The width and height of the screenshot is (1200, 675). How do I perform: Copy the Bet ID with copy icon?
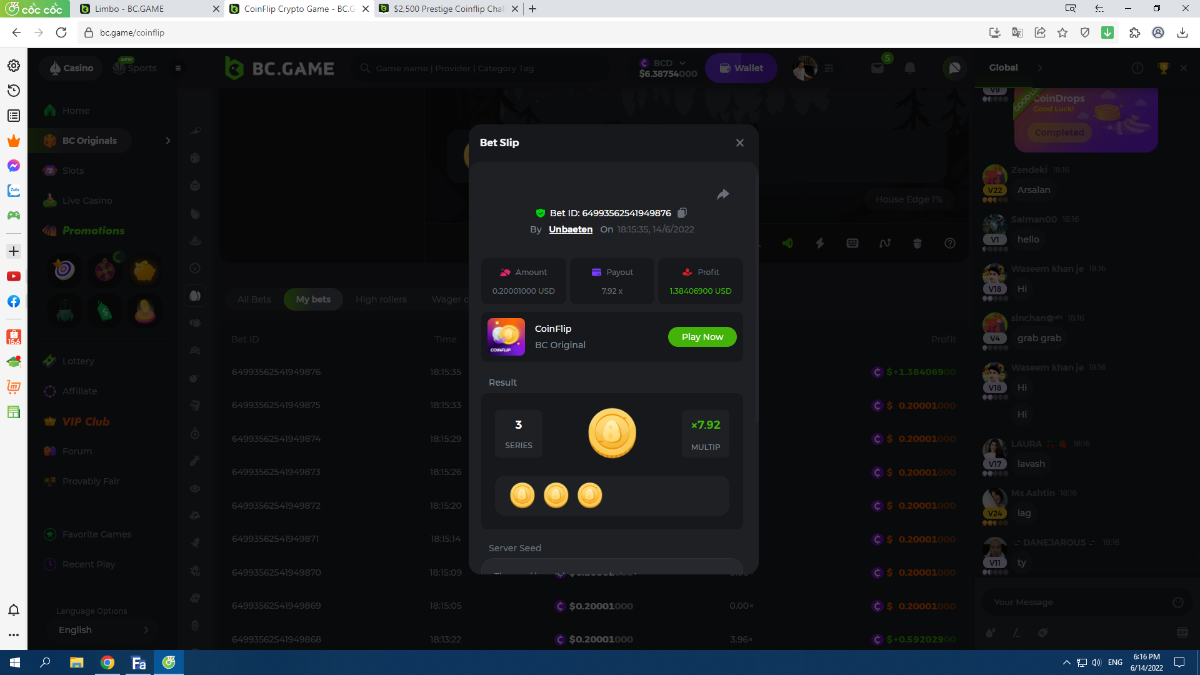(x=682, y=213)
